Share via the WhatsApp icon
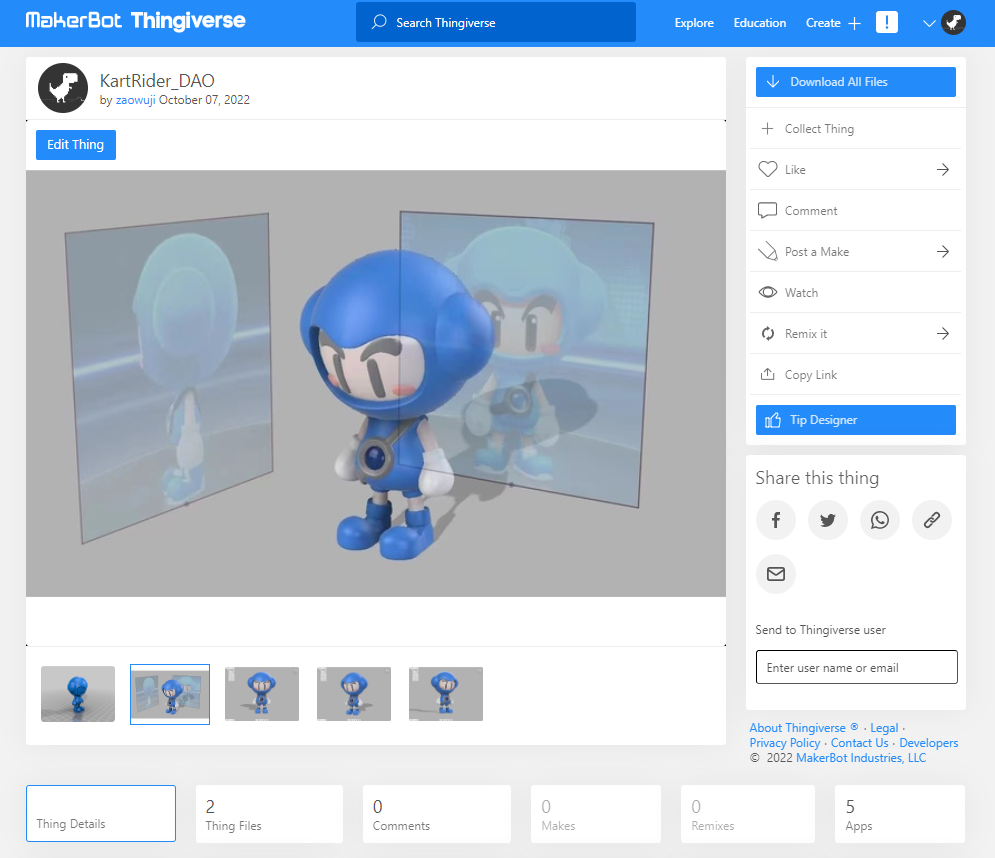This screenshot has height=858, width=995. (x=879, y=520)
